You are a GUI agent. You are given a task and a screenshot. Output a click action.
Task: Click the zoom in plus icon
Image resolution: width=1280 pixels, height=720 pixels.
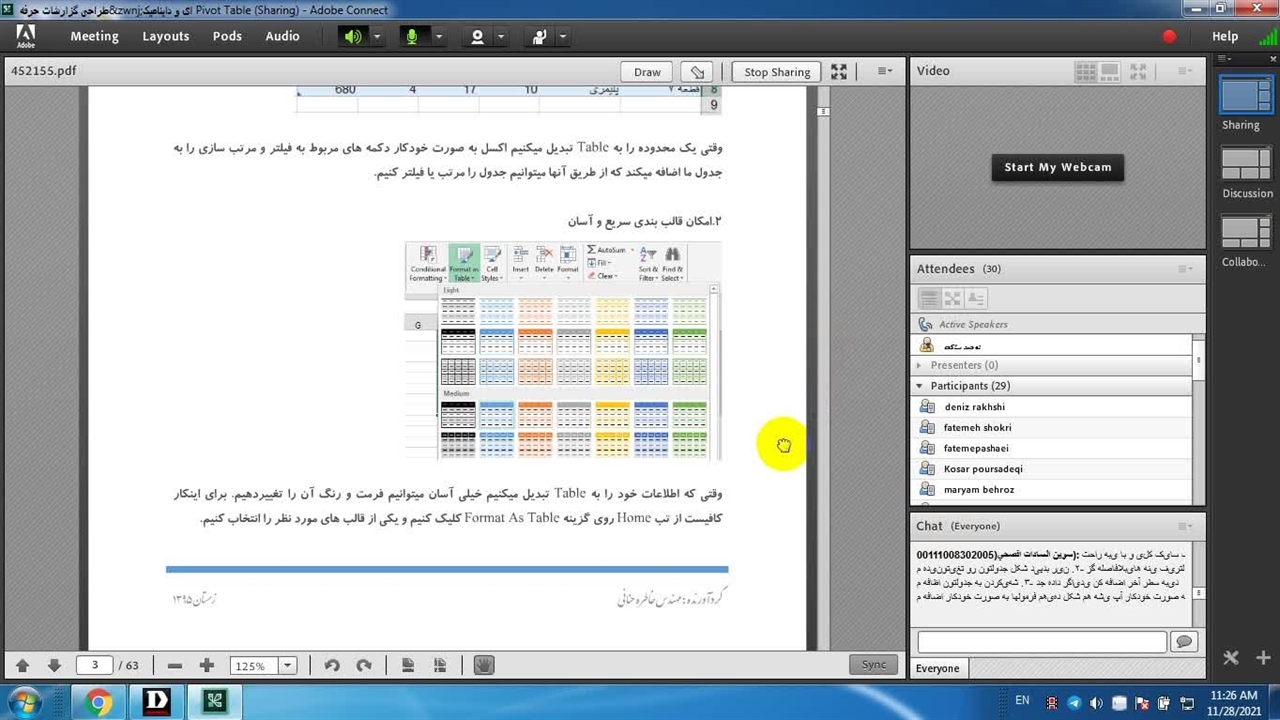click(206, 666)
